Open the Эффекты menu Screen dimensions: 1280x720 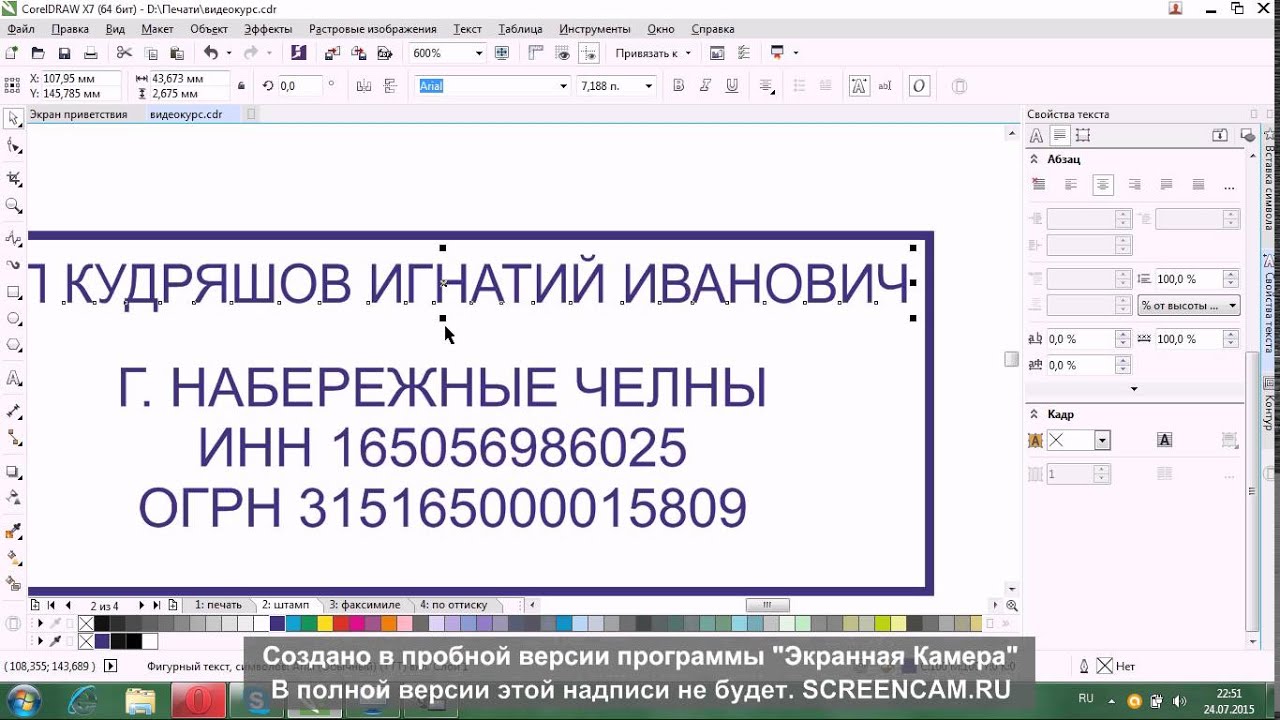tap(268, 29)
